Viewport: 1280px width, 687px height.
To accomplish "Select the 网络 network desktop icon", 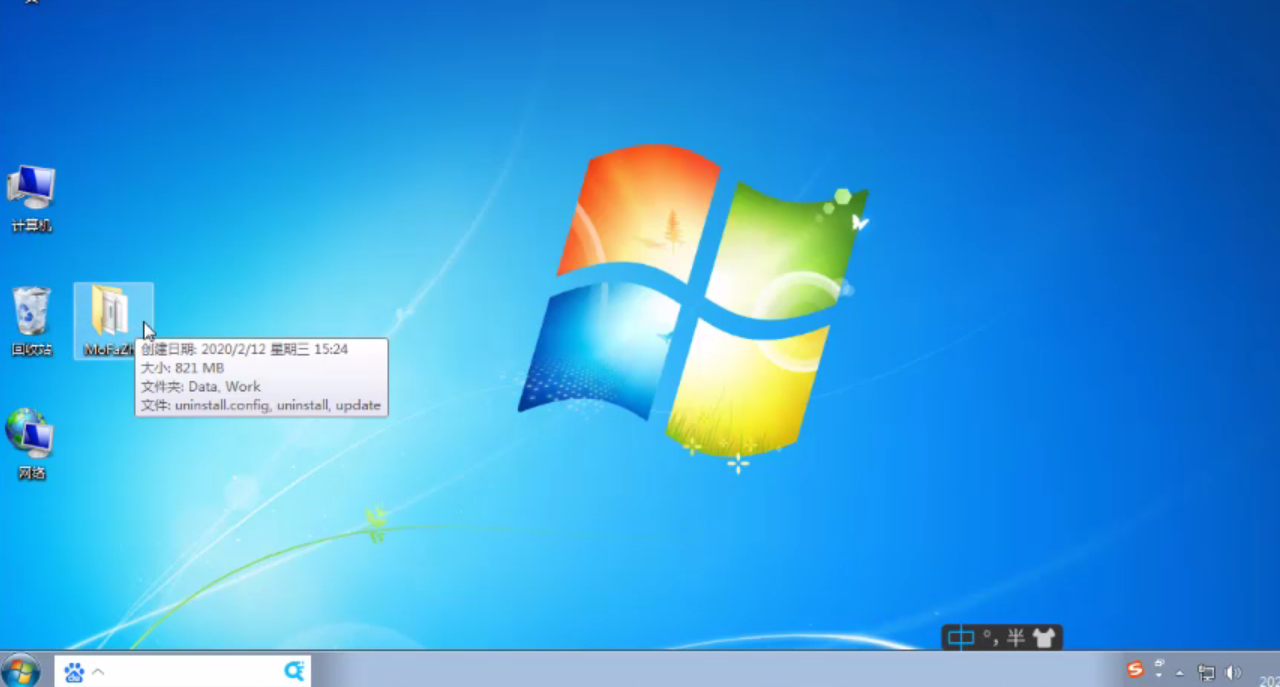I will (31, 444).
